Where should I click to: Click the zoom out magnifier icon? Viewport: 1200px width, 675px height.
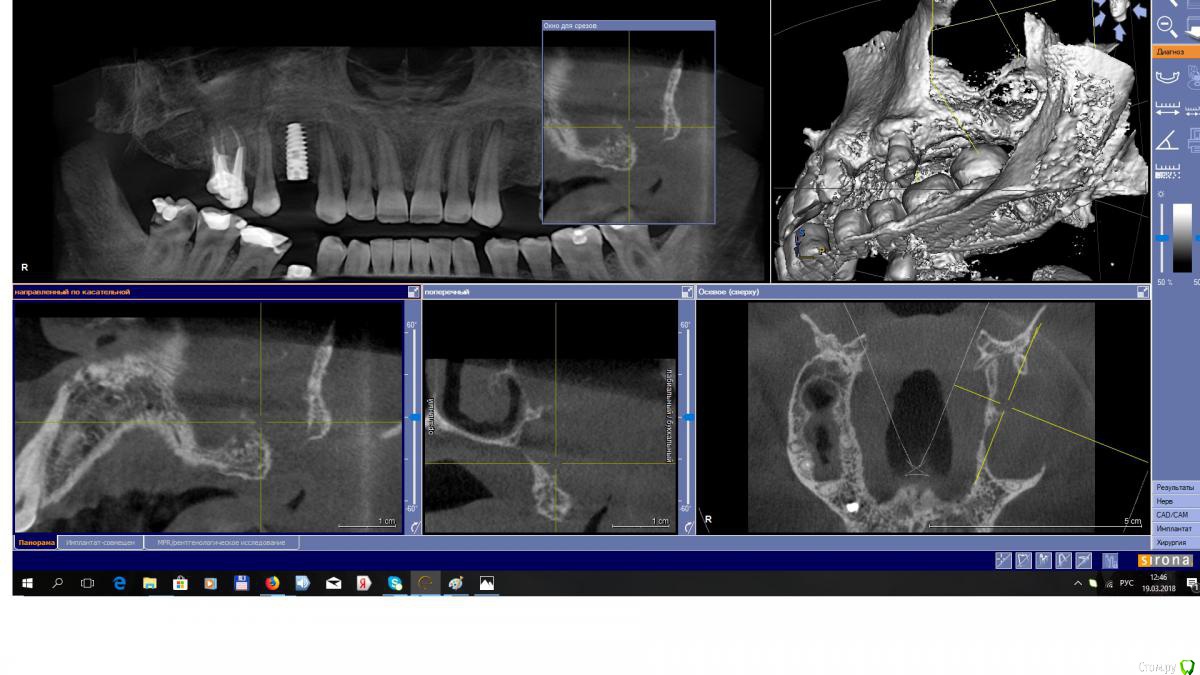click(x=1166, y=26)
